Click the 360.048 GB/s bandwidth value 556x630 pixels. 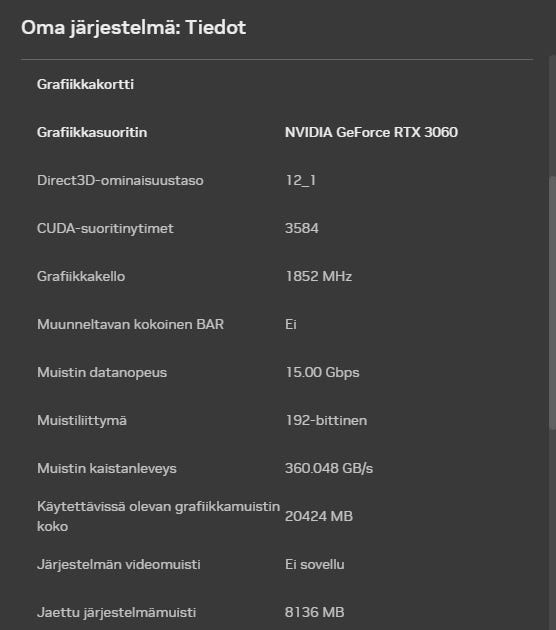[x=329, y=468]
